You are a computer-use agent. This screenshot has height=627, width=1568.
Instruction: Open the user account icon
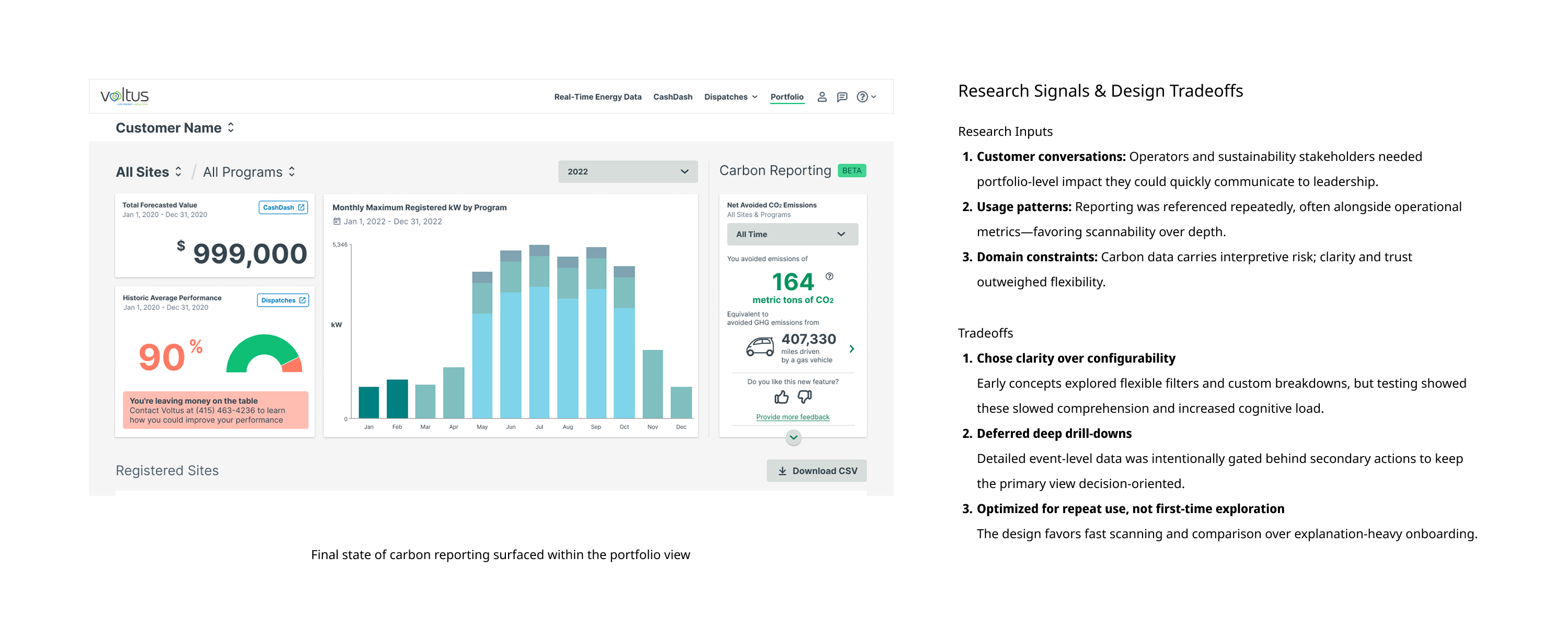coord(822,97)
